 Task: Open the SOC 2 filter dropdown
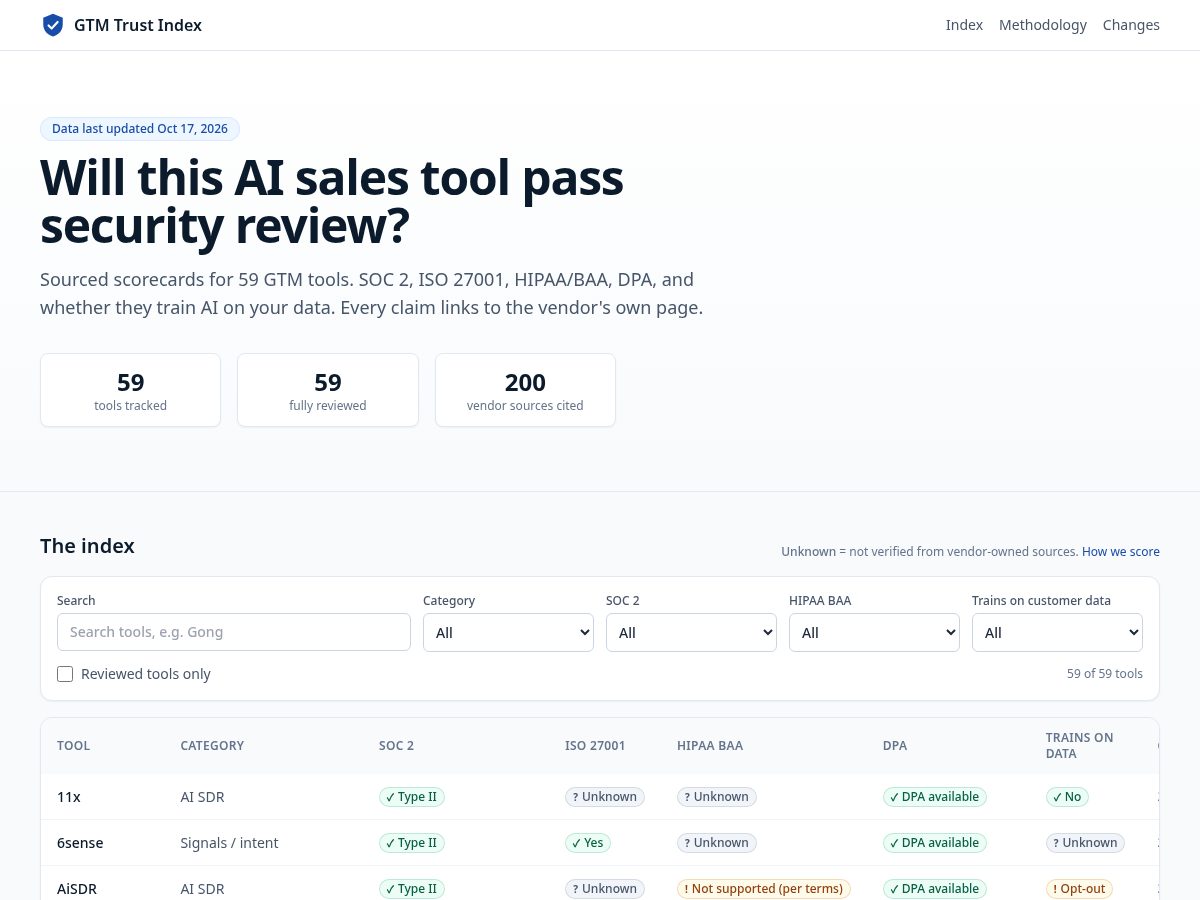point(691,632)
